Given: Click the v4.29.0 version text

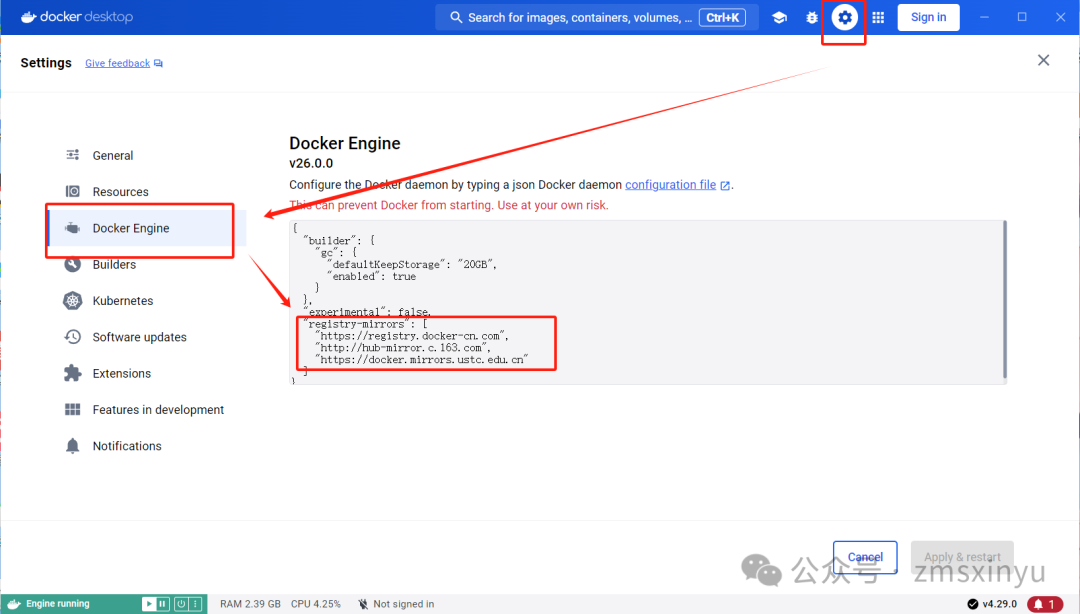Looking at the screenshot, I should point(999,604).
